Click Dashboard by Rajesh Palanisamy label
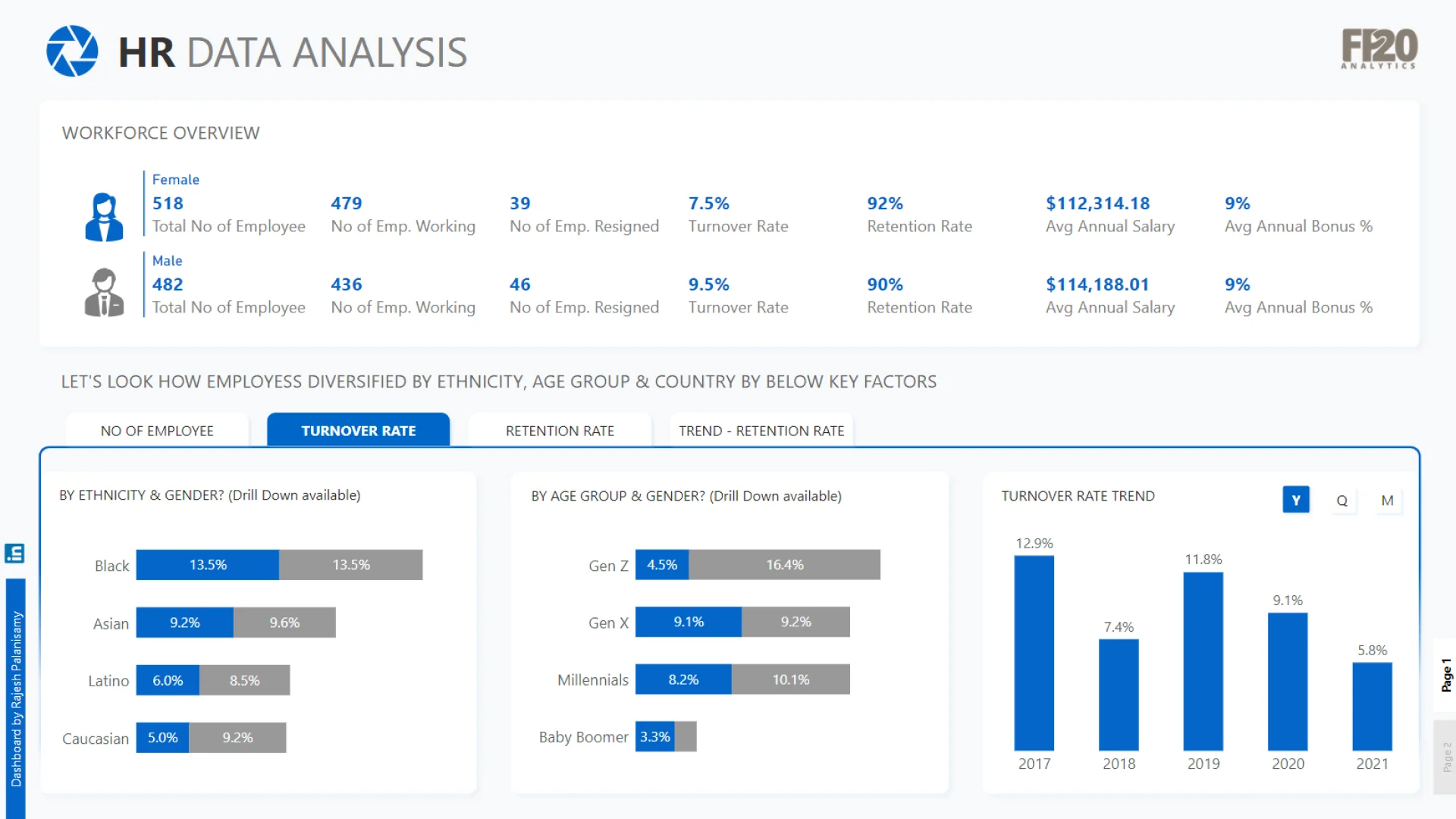This screenshot has height=819, width=1456. (16, 698)
